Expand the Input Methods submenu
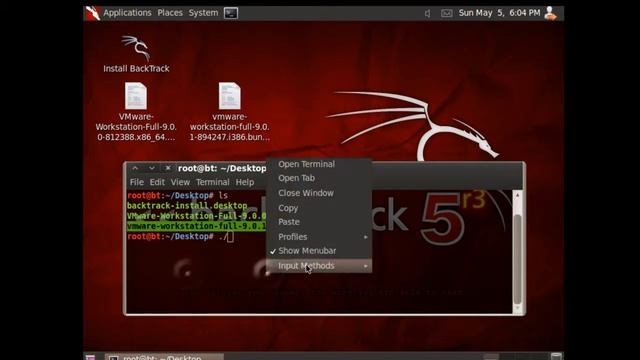This screenshot has width=640, height=360. [x=319, y=266]
